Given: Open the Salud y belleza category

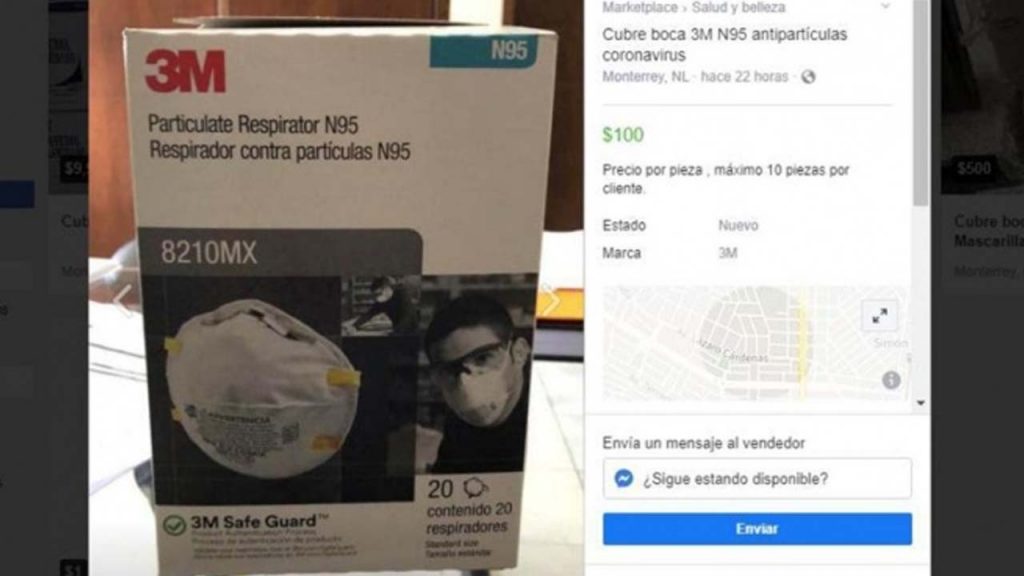Looking at the screenshot, I should point(738,8).
